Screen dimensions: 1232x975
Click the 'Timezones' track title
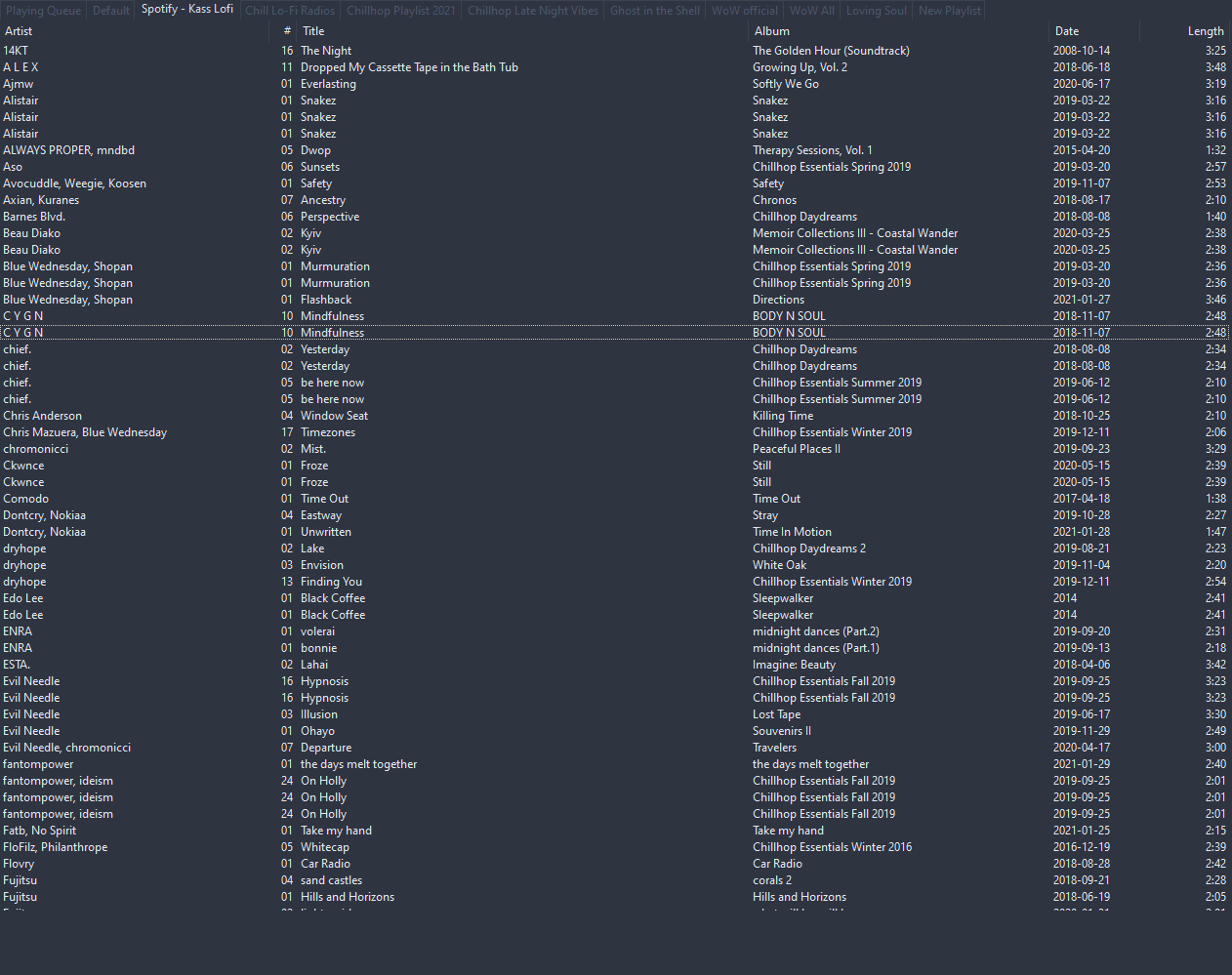(x=328, y=432)
